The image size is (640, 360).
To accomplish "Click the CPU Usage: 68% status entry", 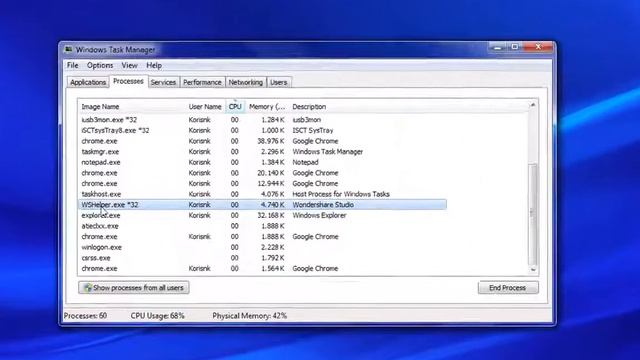I will click(158, 316).
